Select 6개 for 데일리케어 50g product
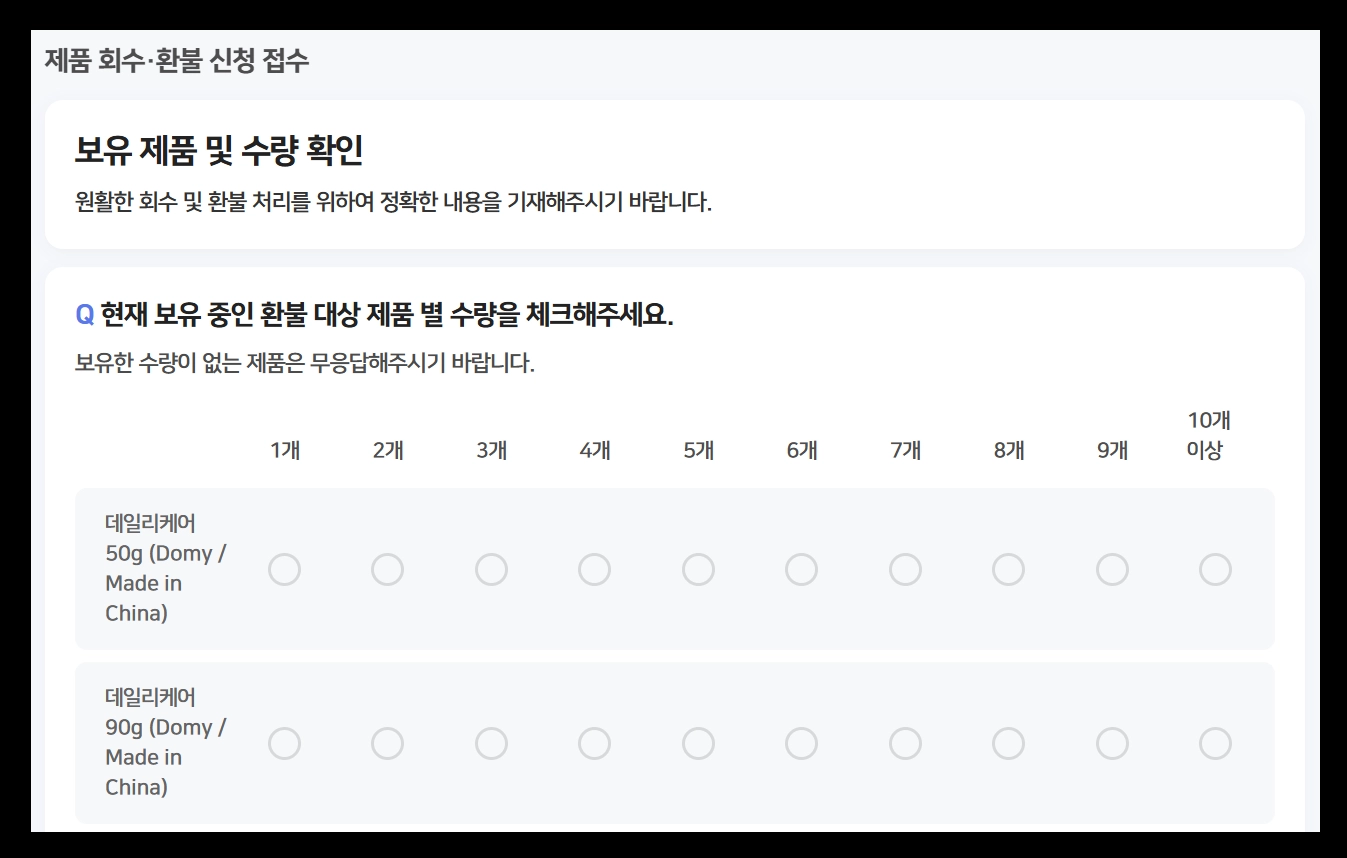 click(x=801, y=569)
